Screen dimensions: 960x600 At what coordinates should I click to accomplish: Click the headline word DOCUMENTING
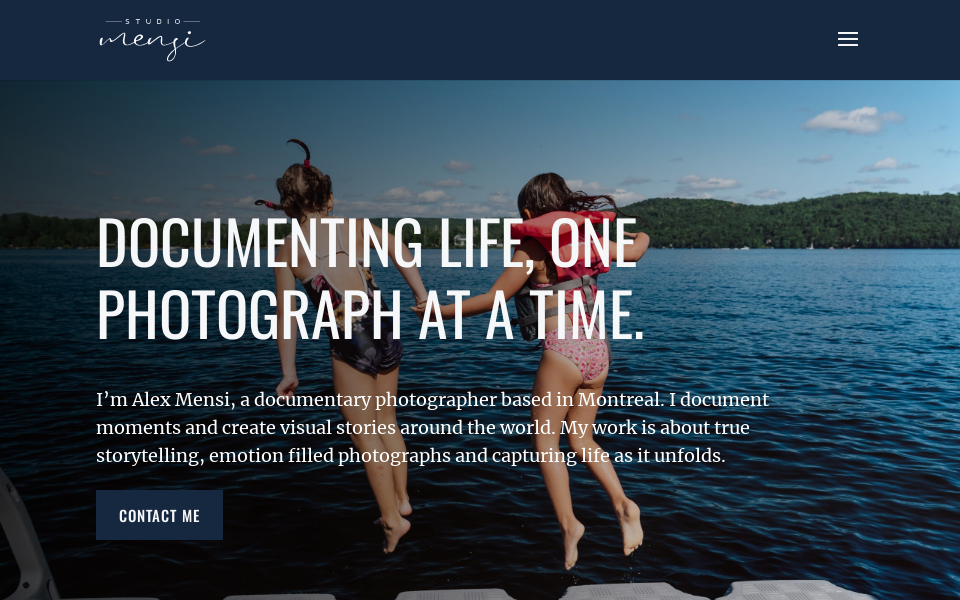click(x=260, y=242)
